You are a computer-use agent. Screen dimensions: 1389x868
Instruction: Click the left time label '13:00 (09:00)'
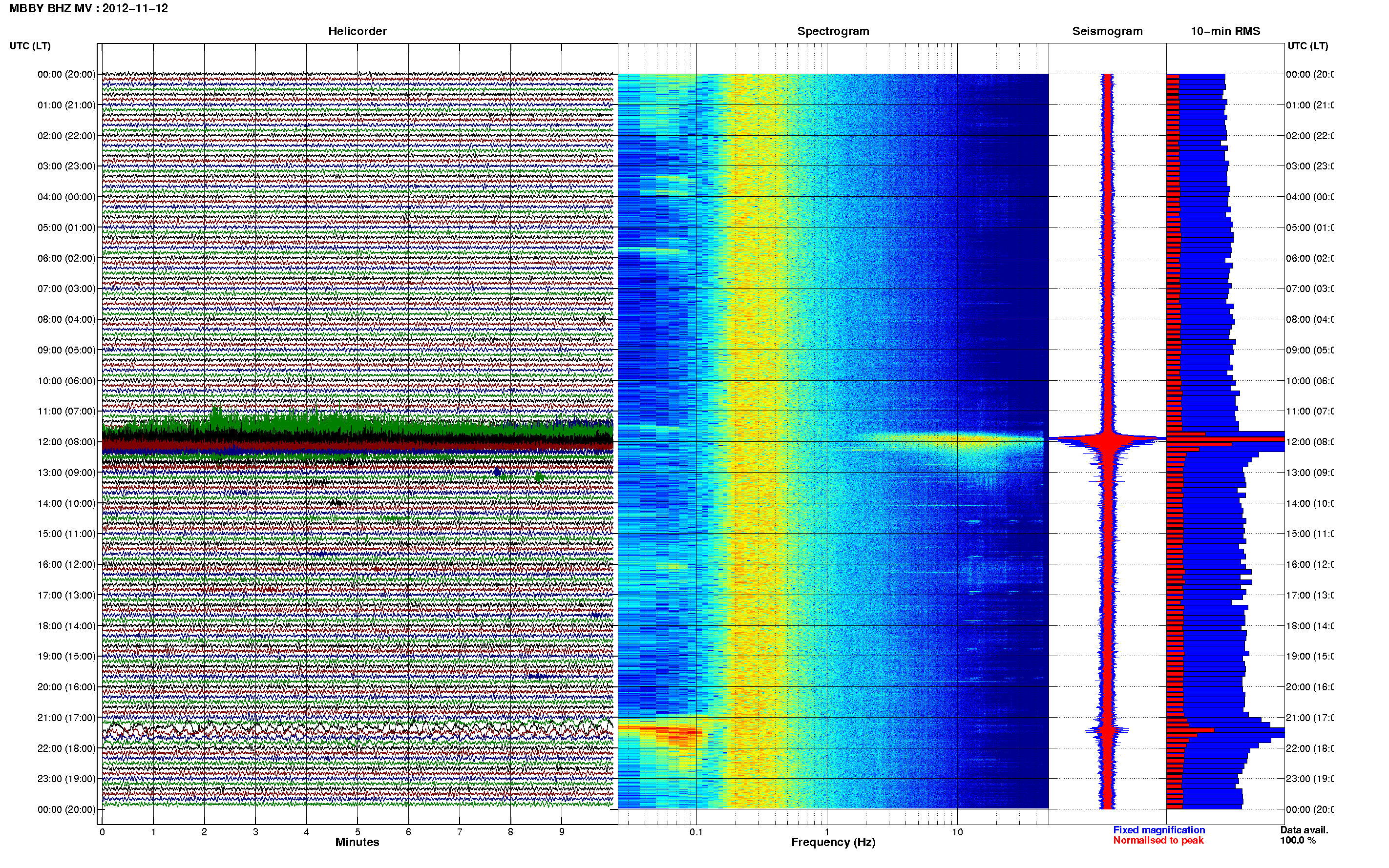click(66, 473)
